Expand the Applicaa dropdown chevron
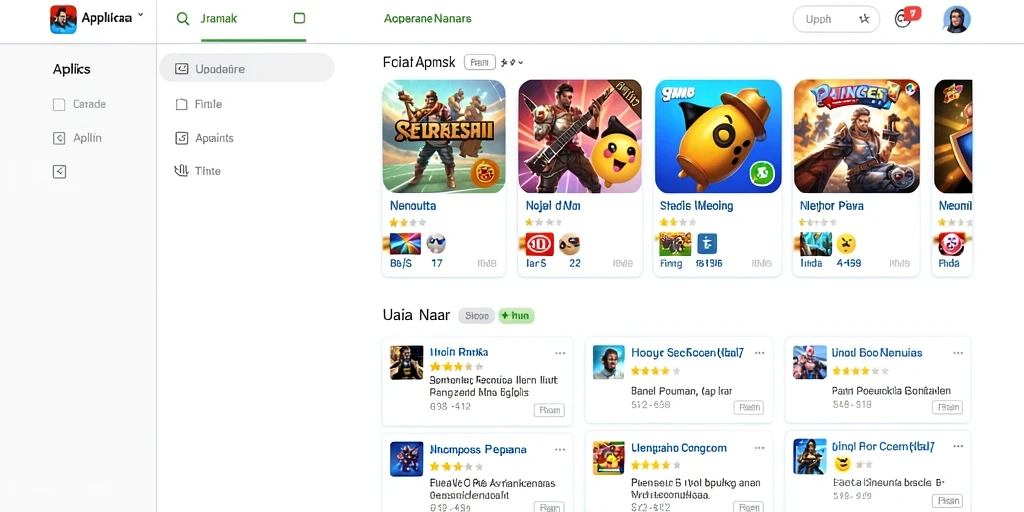The height and width of the screenshot is (512, 1024). [140, 15]
